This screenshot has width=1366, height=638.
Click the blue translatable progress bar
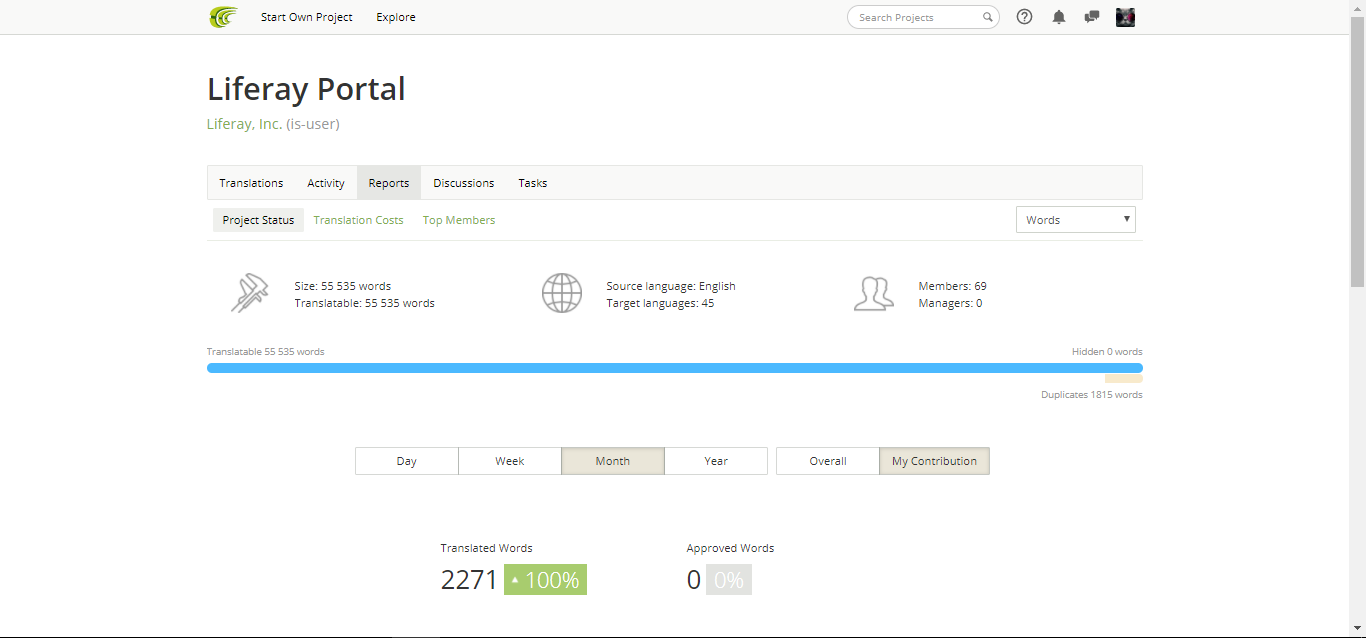point(675,368)
